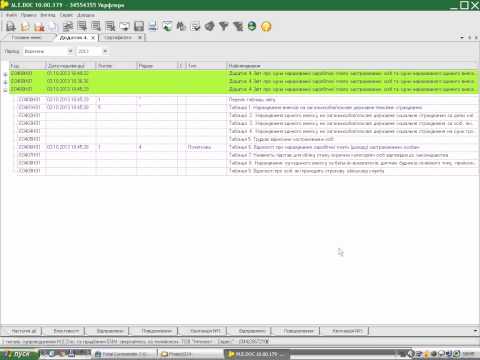Image resolution: width=480 pixels, height=360 pixels.
Task: Click the binoculars search icon
Action: coord(181,26)
